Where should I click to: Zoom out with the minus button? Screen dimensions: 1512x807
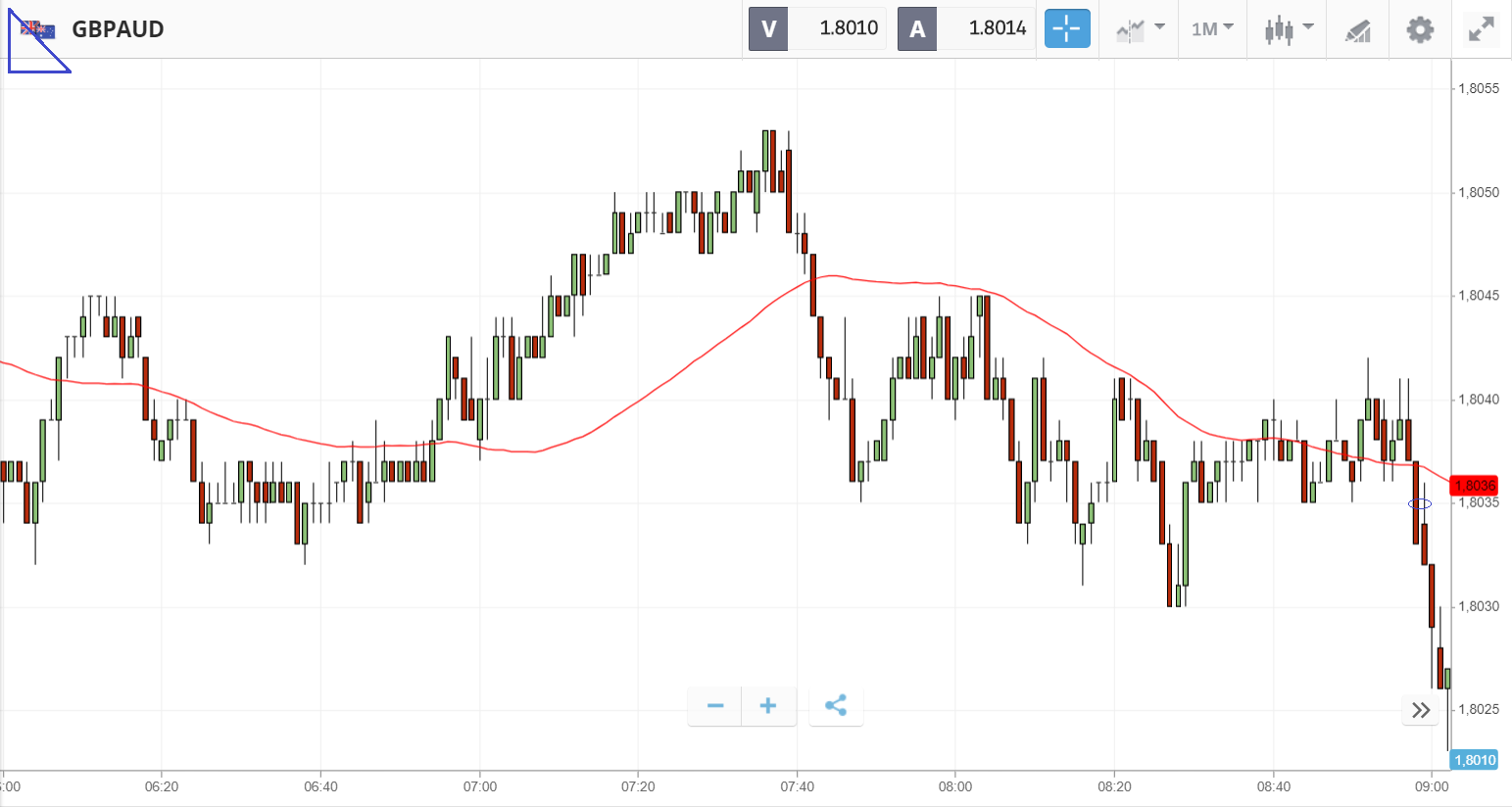point(715,706)
